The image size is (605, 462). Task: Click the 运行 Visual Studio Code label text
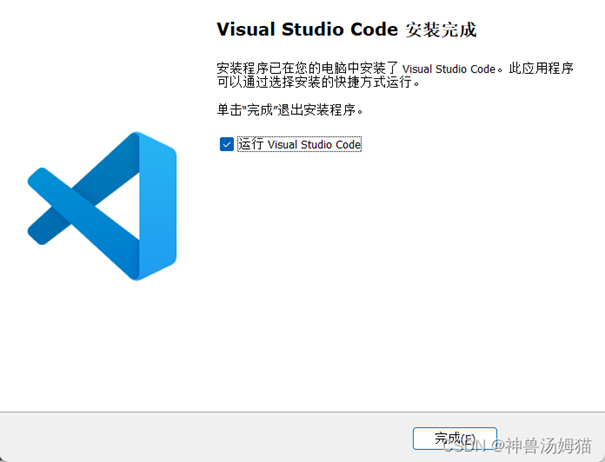pyautogui.click(x=299, y=144)
